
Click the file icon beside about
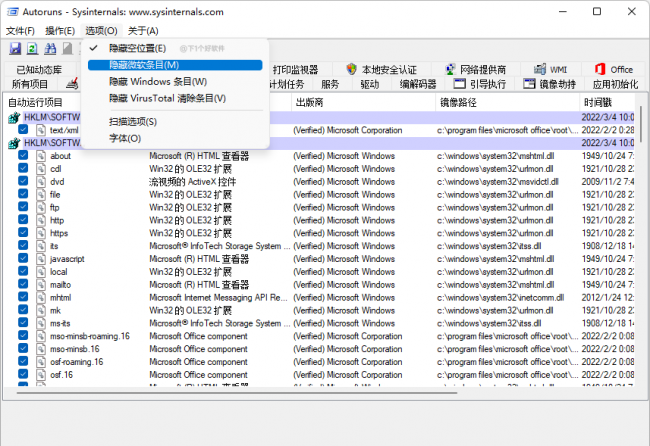tap(41, 156)
